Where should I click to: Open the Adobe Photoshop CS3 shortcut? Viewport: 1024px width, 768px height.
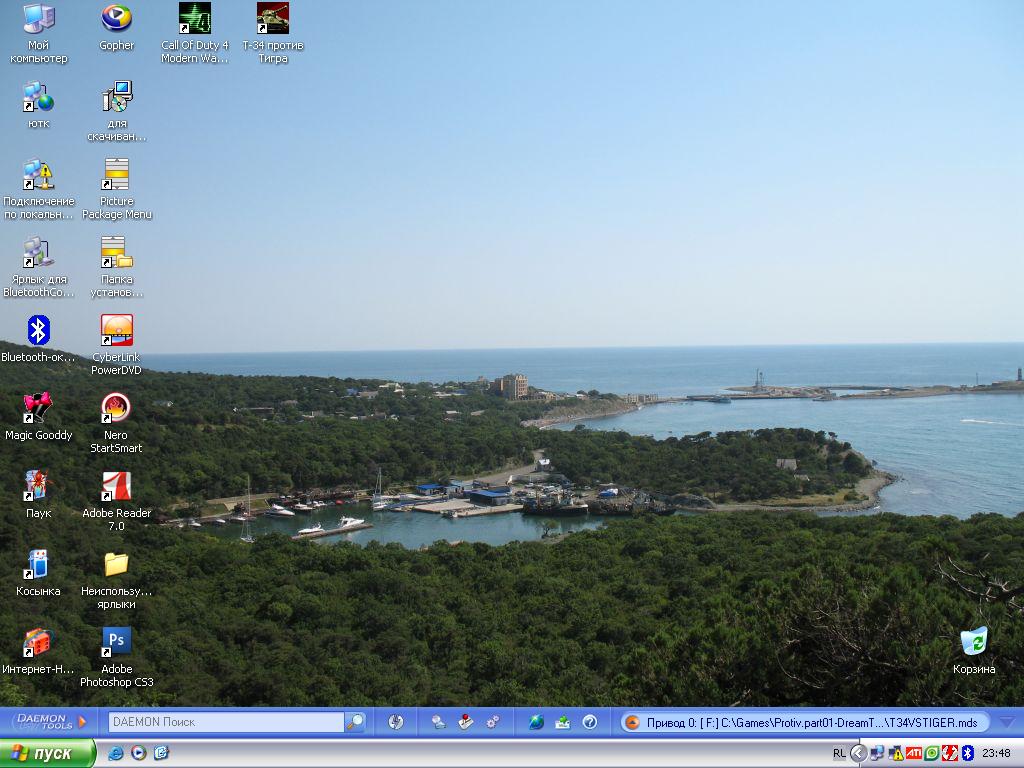coord(117,642)
